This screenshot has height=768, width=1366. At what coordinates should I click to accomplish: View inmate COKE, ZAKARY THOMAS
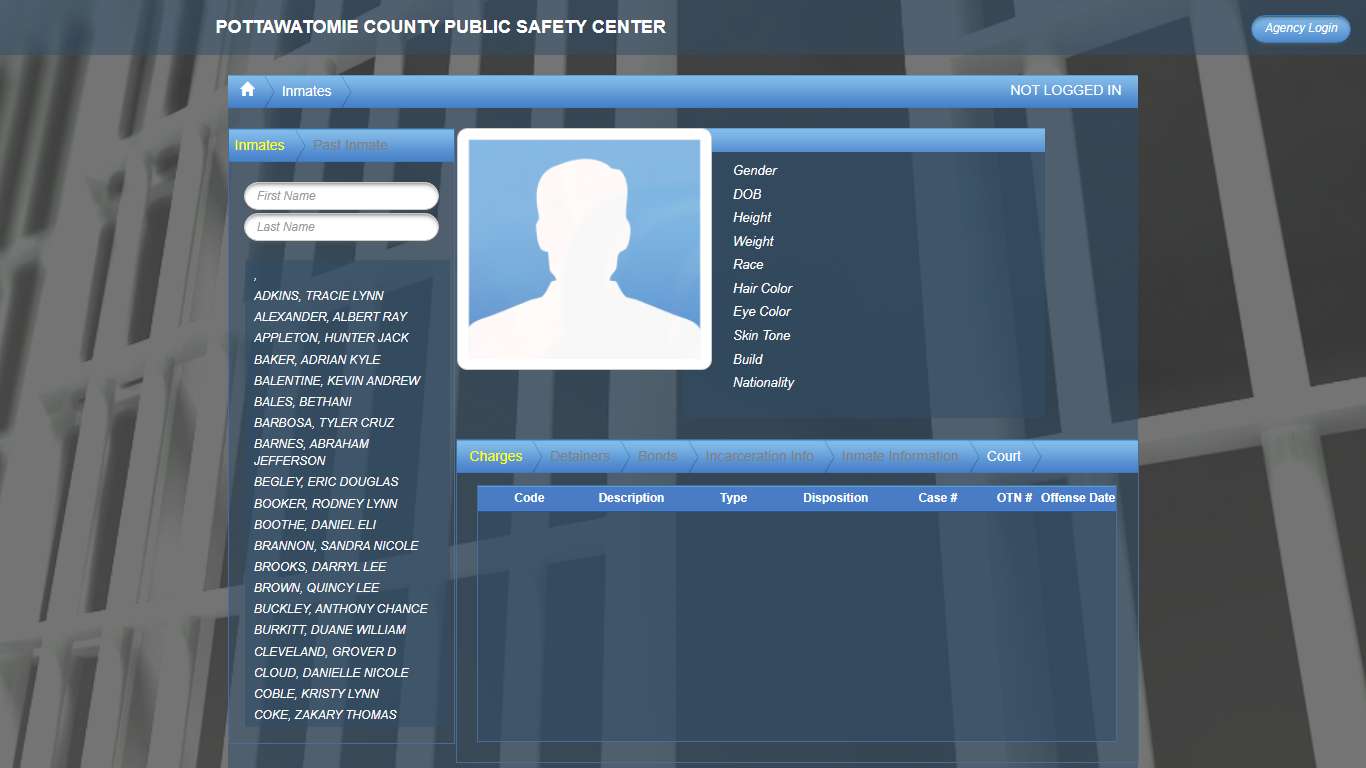point(326,714)
